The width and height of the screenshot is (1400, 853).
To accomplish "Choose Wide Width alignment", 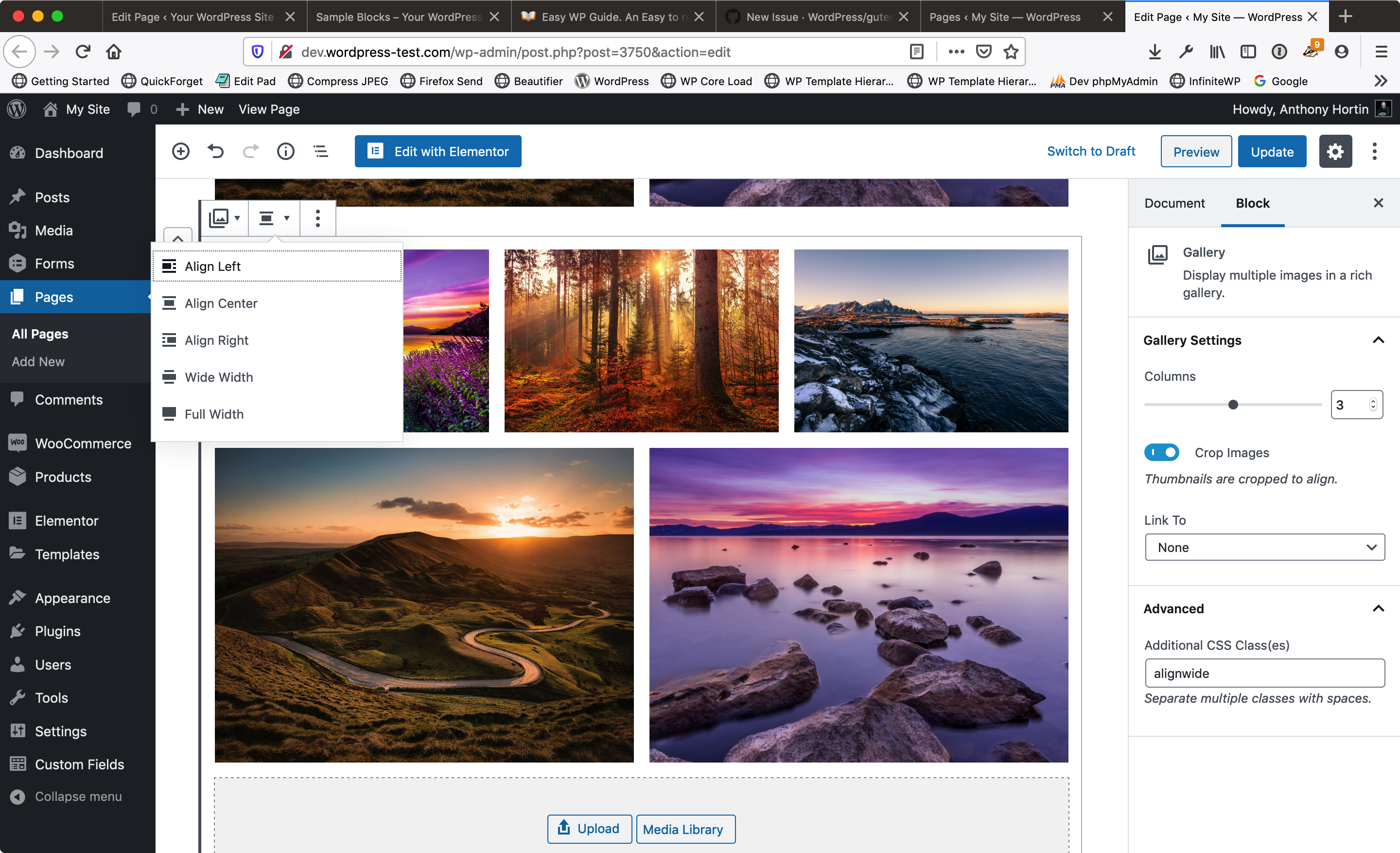I will [277, 377].
